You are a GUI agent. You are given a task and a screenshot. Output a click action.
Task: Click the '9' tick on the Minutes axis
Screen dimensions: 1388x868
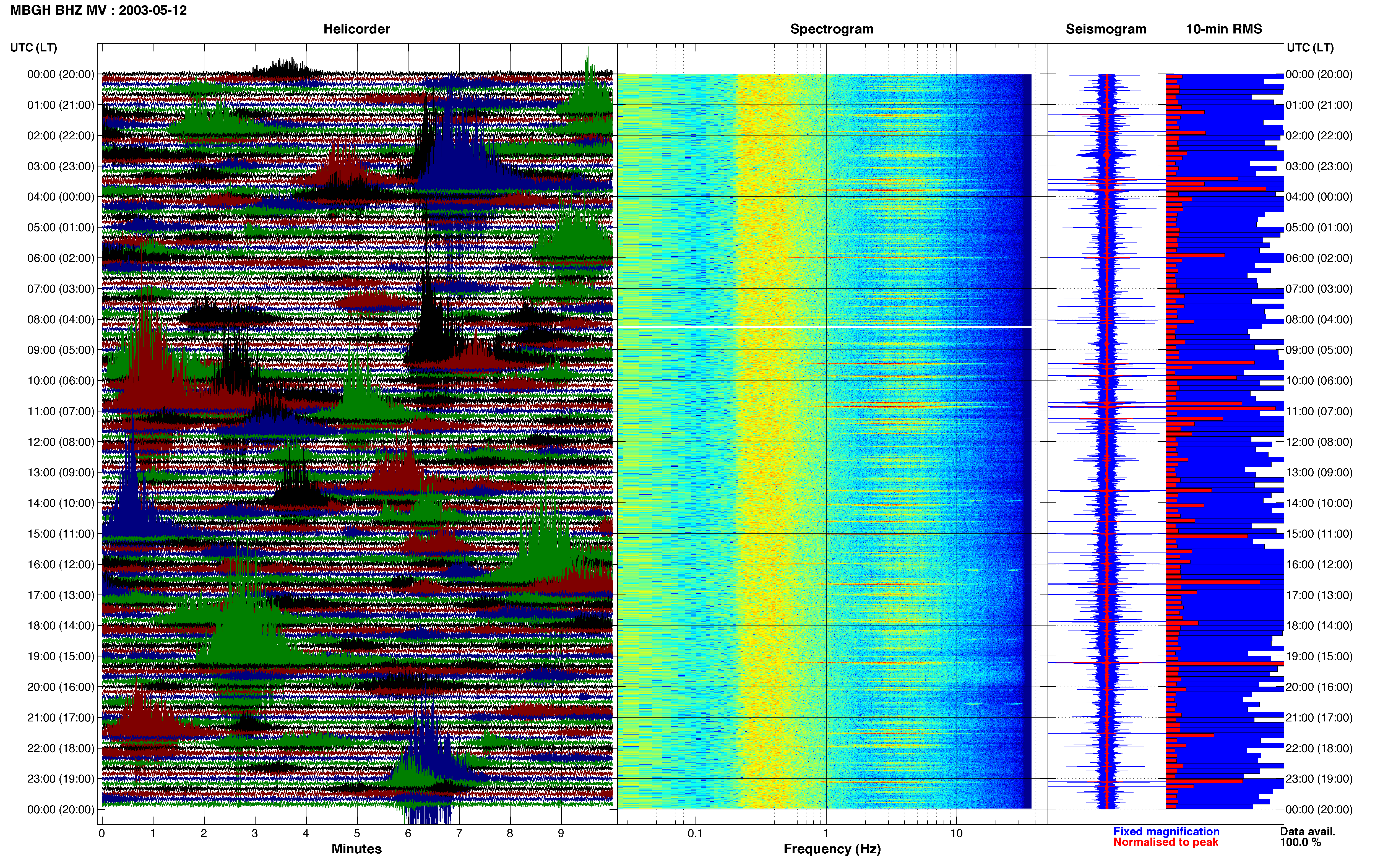pos(561,833)
